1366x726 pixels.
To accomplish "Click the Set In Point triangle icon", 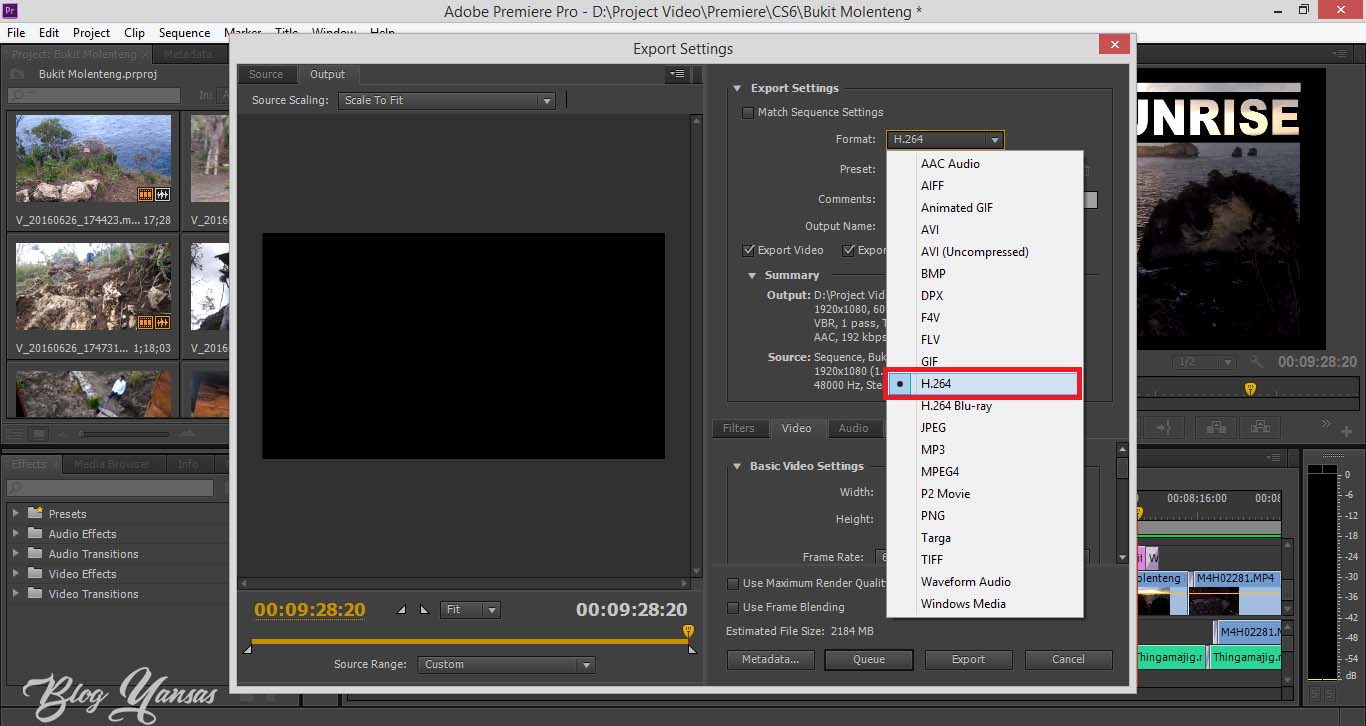I will (402, 609).
